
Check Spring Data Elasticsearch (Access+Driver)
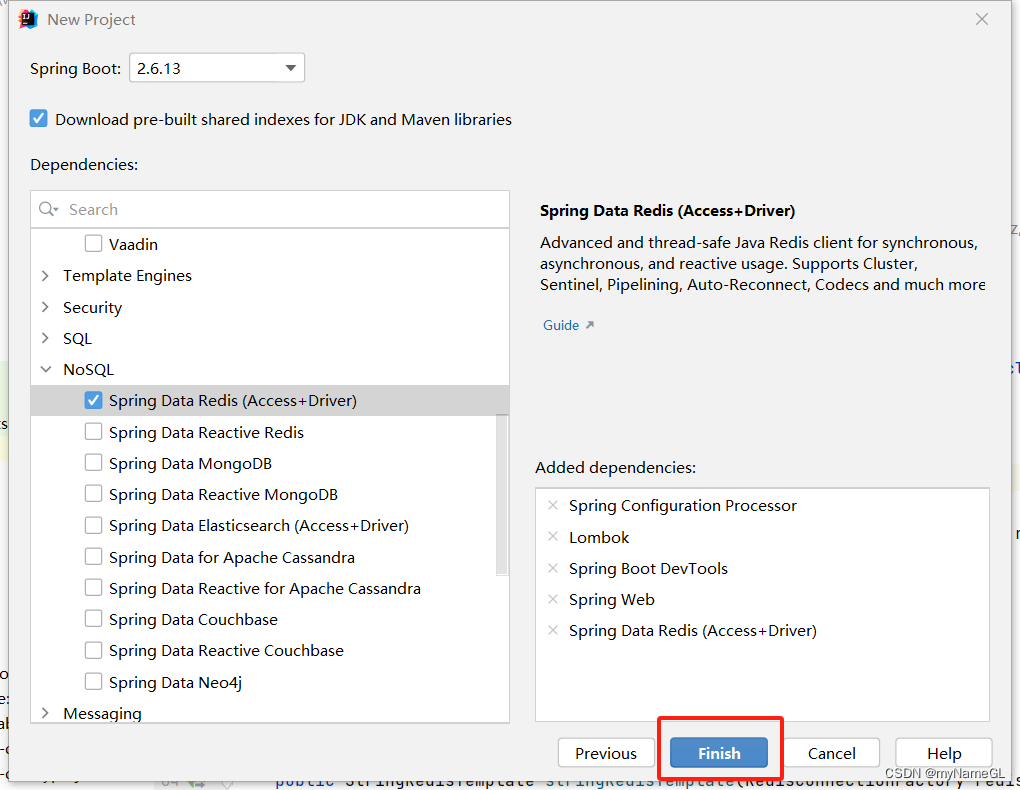(x=93, y=525)
